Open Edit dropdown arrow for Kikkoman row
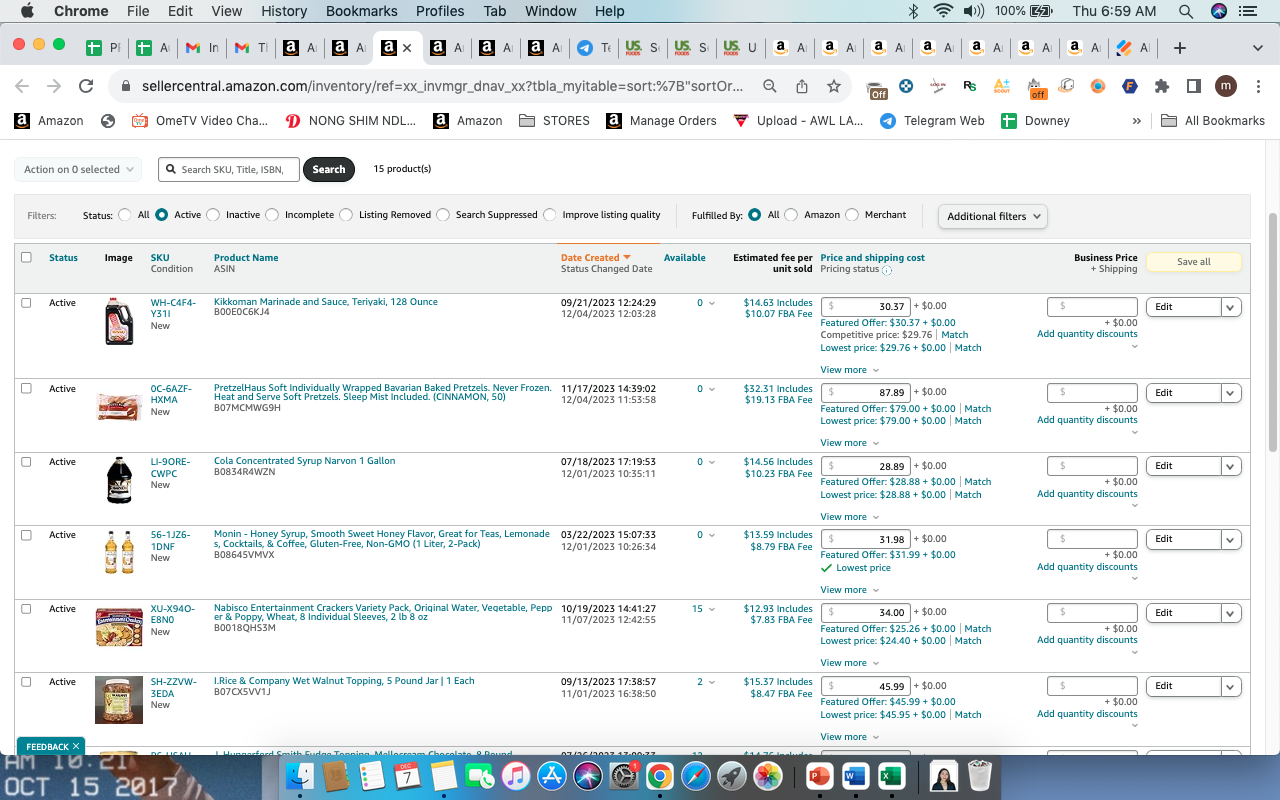This screenshot has height=800, width=1280. coord(1231,307)
